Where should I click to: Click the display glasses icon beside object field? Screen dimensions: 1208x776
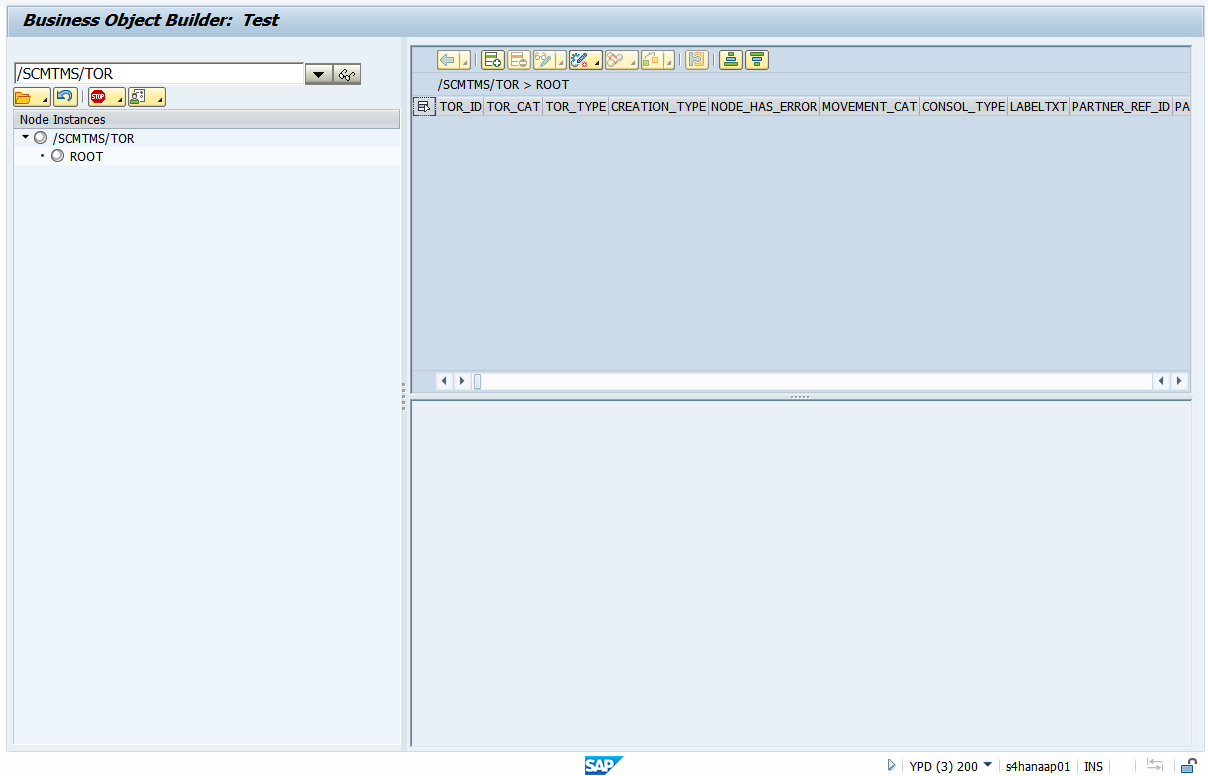[x=347, y=74]
